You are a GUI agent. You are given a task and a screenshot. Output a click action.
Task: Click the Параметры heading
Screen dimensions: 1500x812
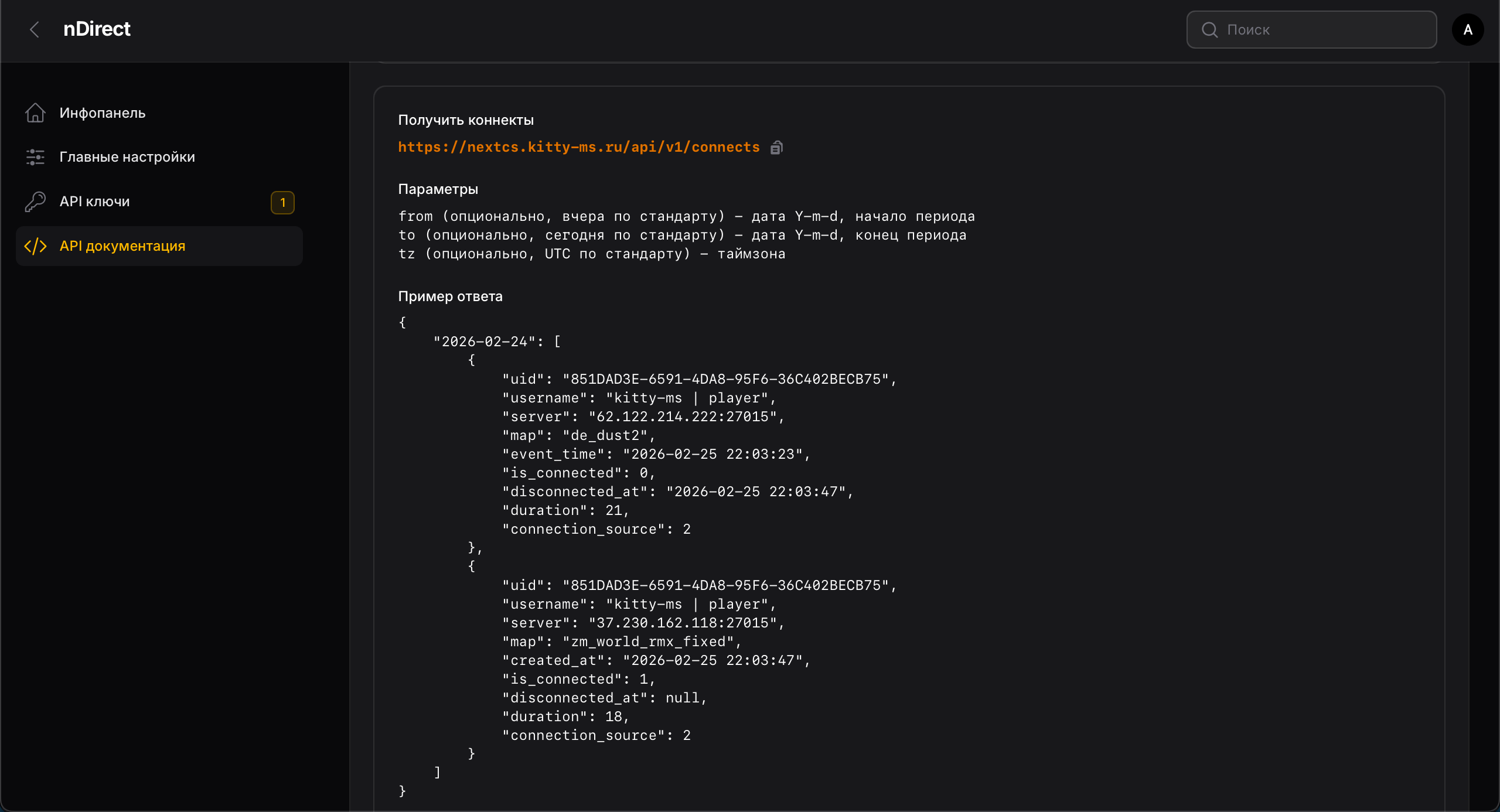pos(438,189)
